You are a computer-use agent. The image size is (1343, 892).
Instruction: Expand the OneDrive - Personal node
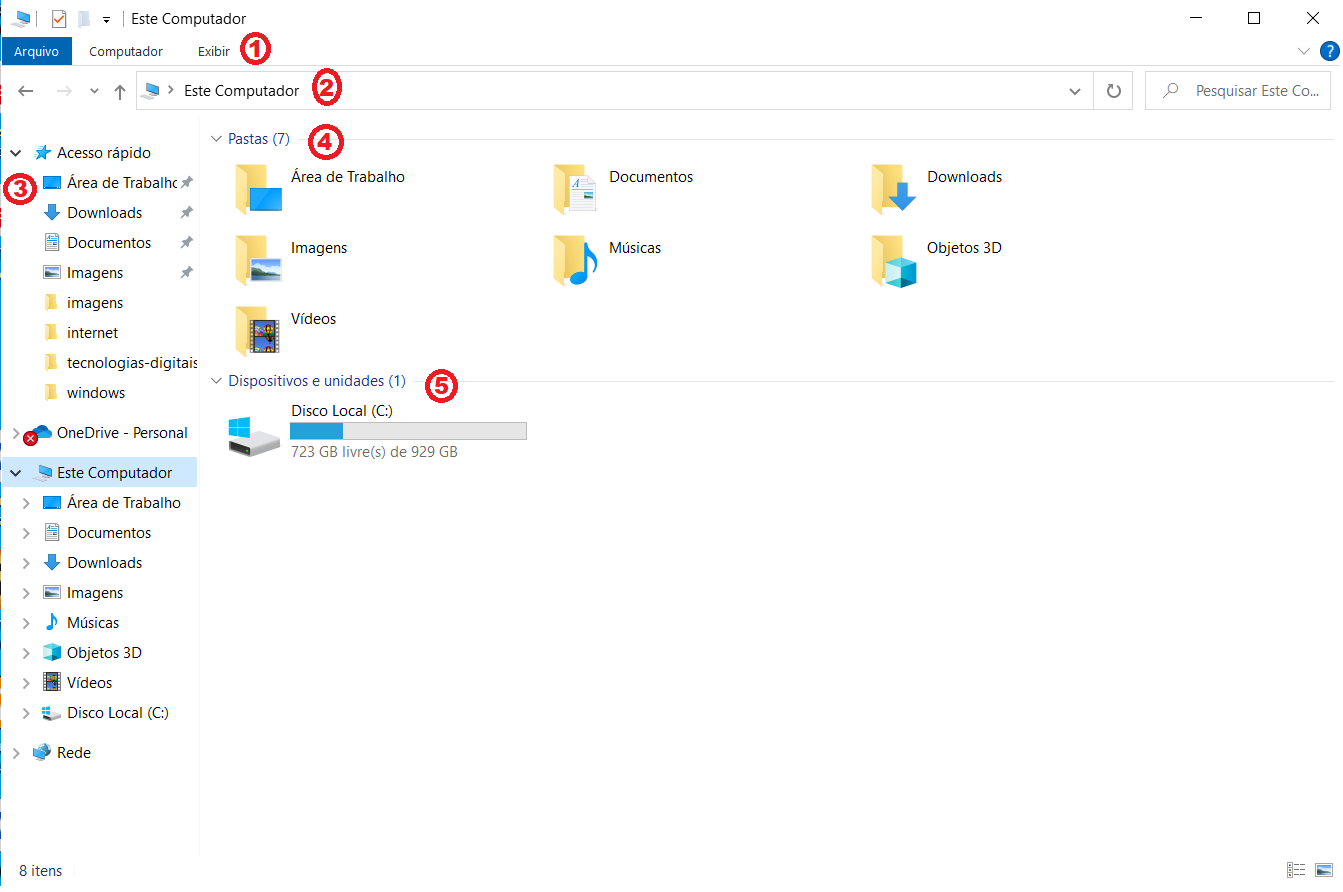click(x=15, y=433)
